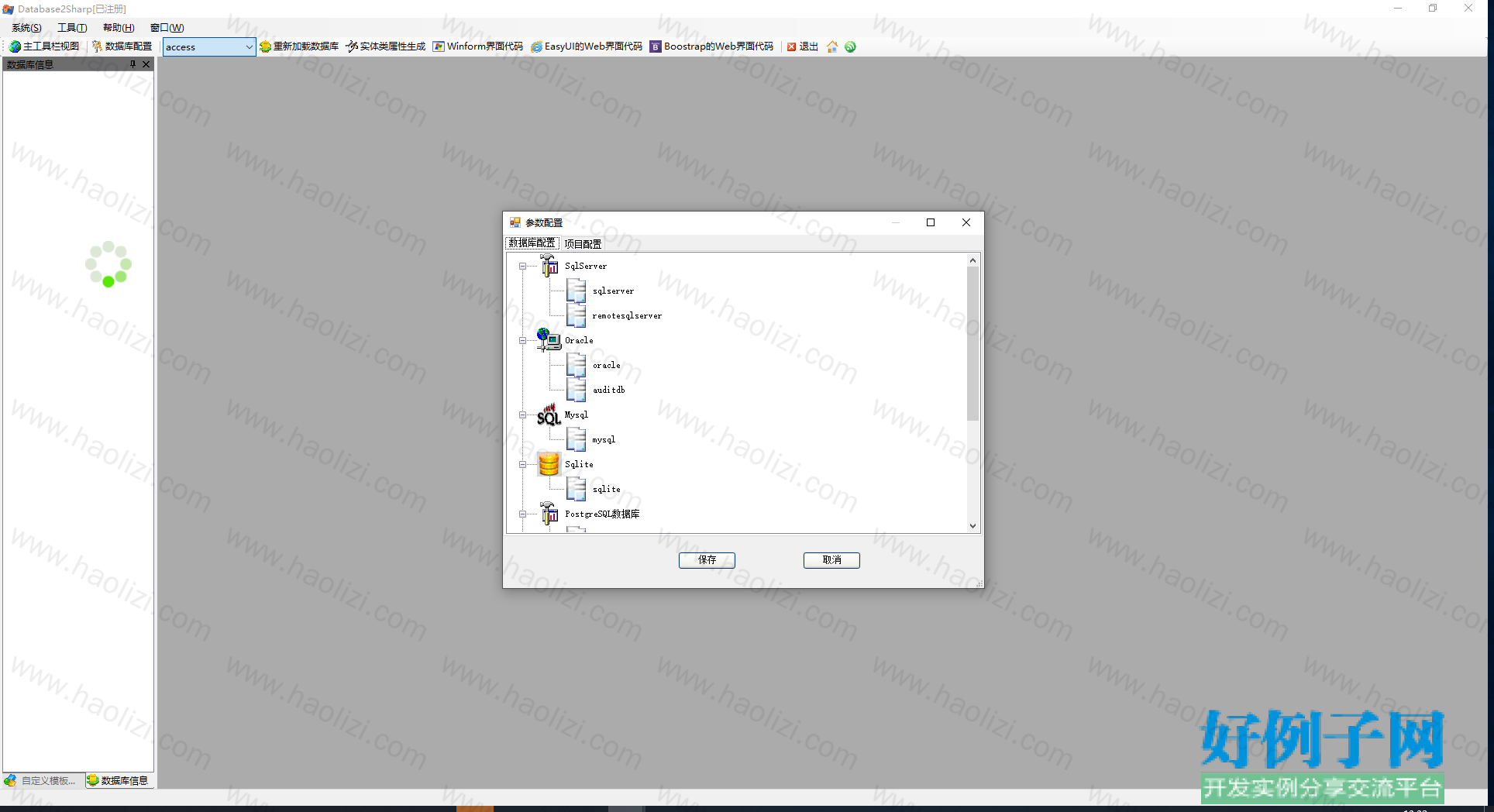Click the PostgreSQL数据库 hammer icon
This screenshot has height=812, width=1494.
pos(549,514)
